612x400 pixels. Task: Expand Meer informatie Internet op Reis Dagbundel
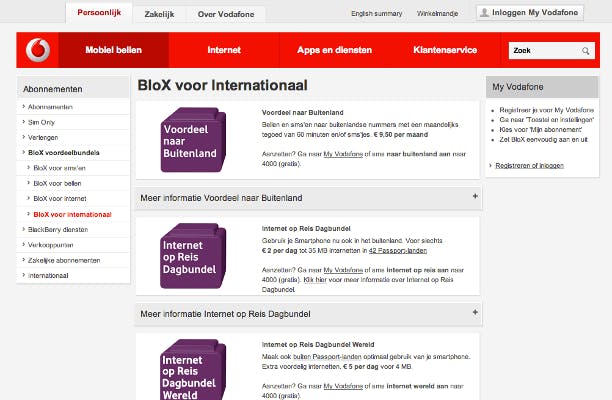tap(308, 314)
